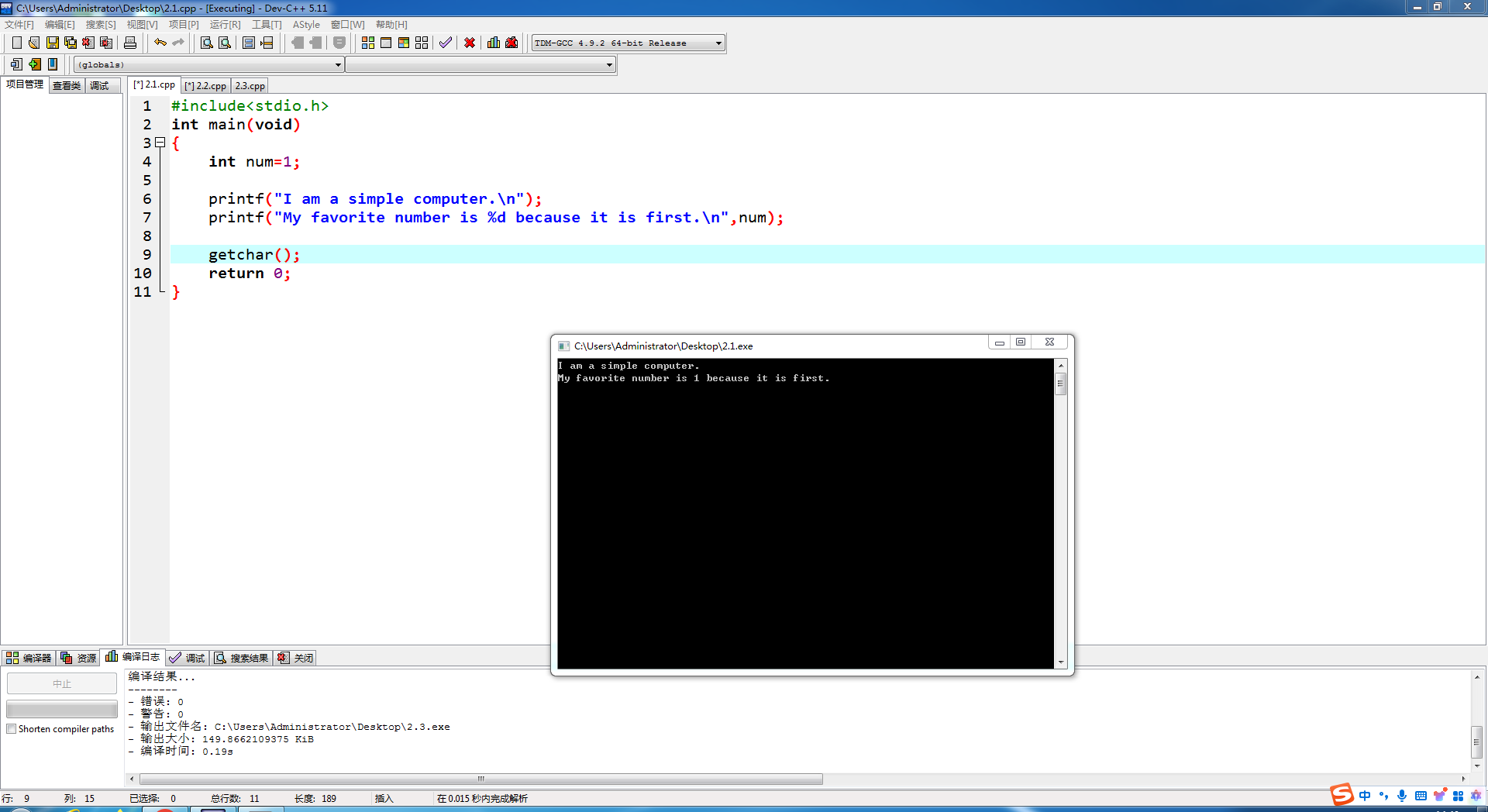
Task: Click the Compile icon with four squares
Action: click(x=368, y=43)
